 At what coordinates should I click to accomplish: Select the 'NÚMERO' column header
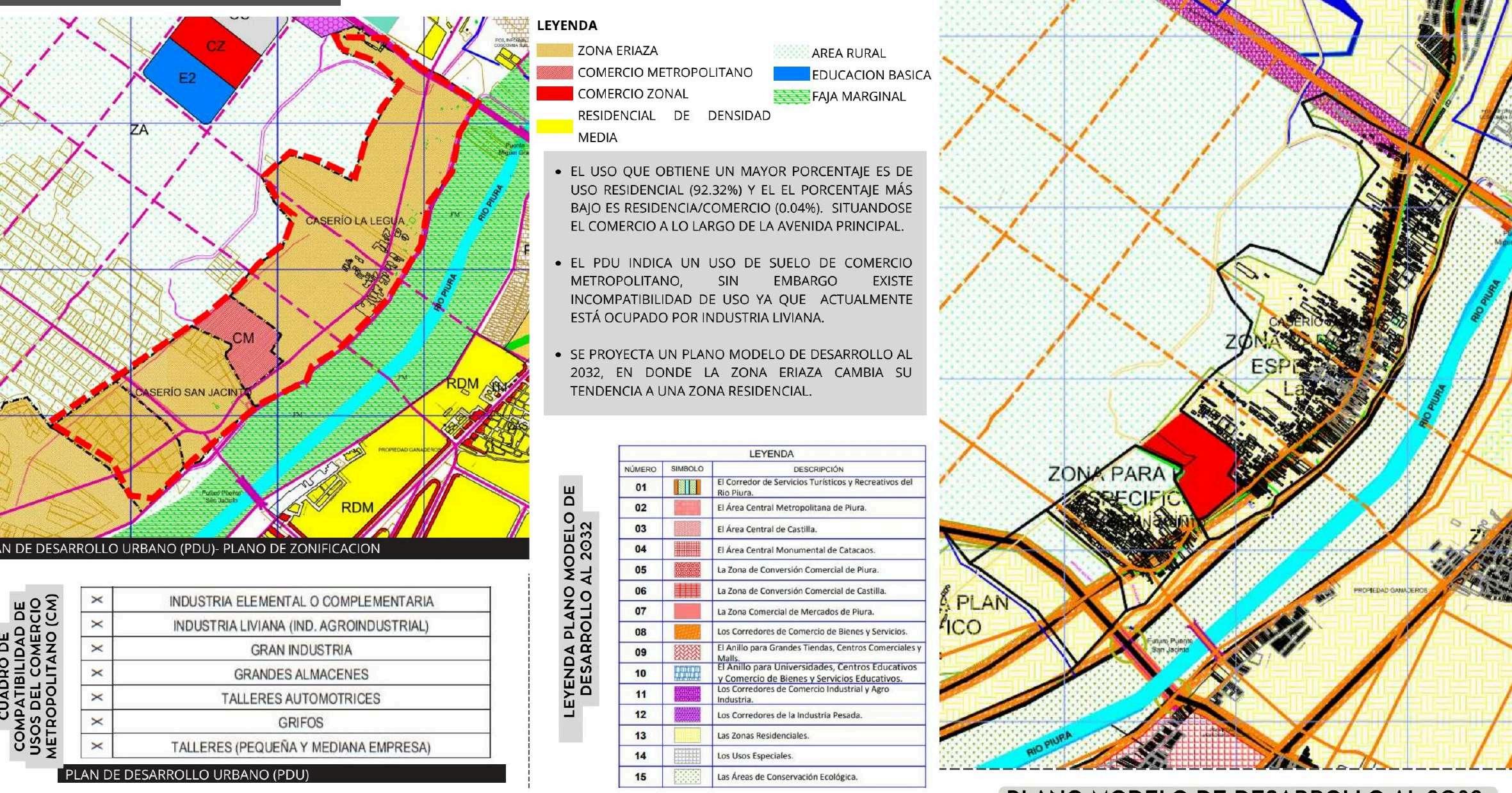click(640, 469)
